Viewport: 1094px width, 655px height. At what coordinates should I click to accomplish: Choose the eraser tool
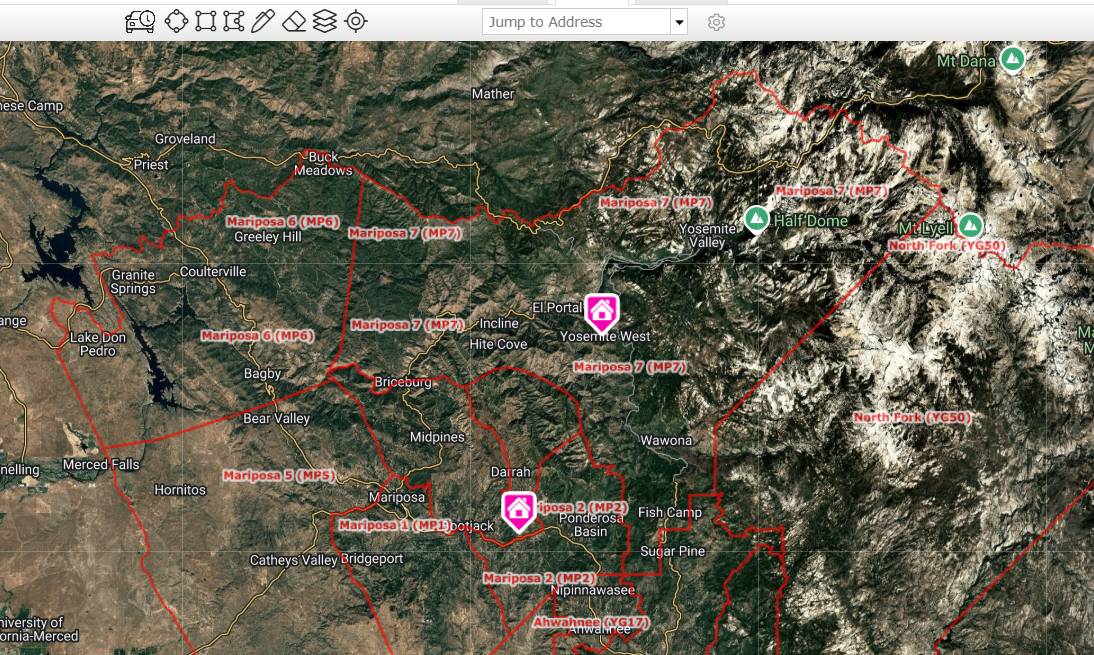click(293, 21)
